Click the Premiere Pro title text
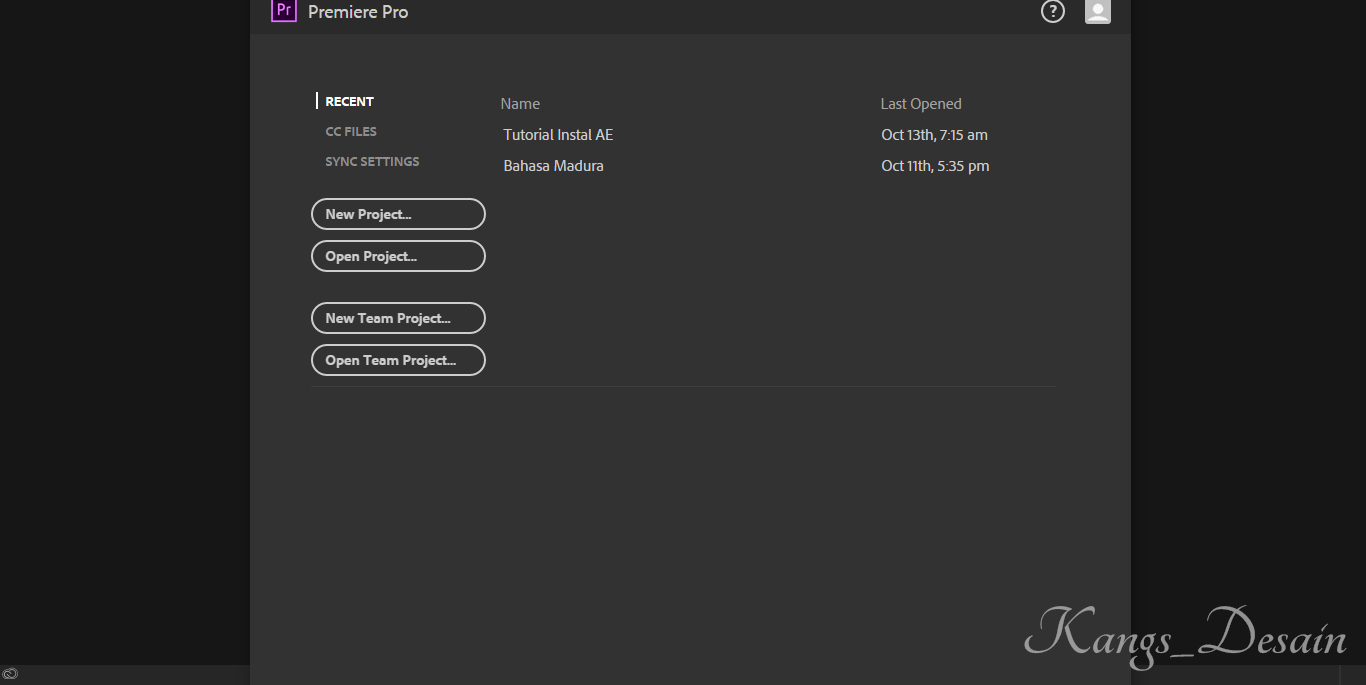Viewport: 1366px width, 685px height. click(x=358, y=12)
